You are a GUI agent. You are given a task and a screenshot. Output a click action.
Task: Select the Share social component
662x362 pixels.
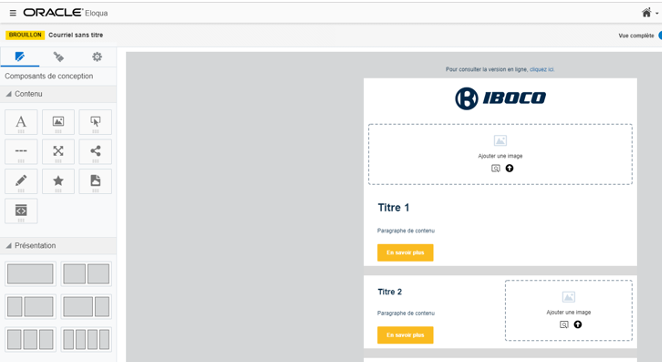click(95, 152)
